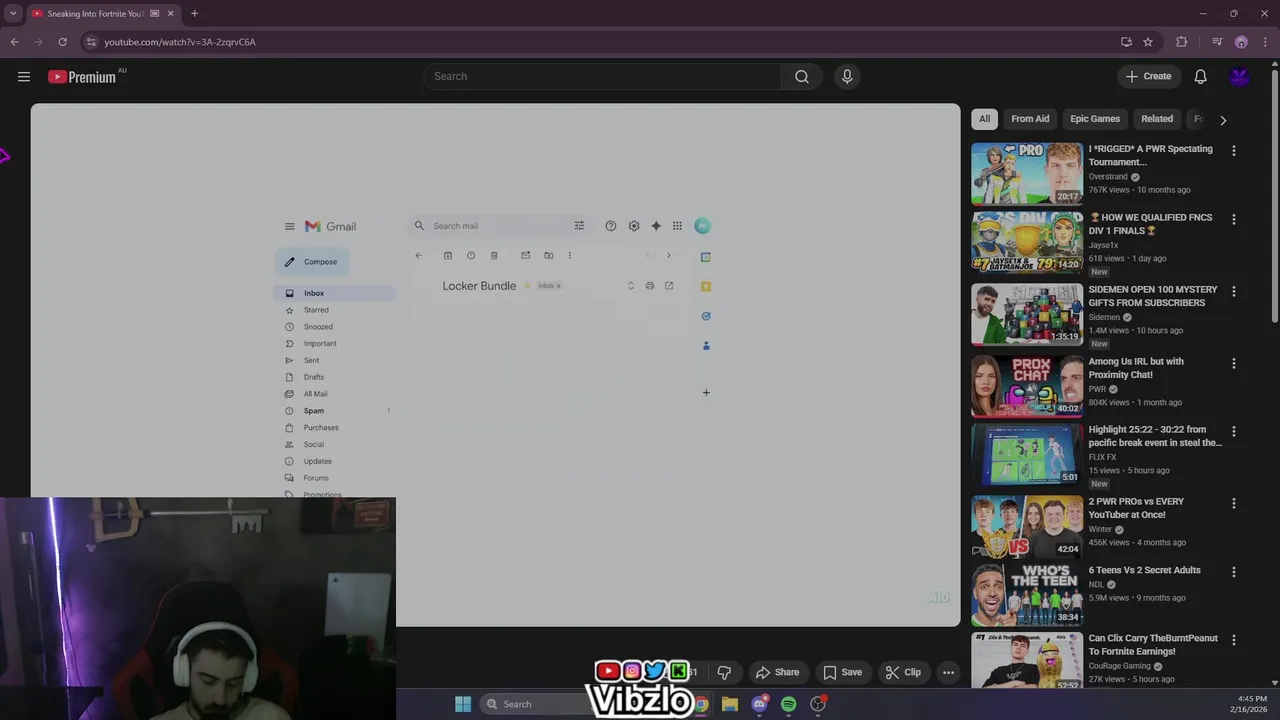Open options for HOW WE QUALIFIED FNCS video
This screenshot has height=720, width=1280.
[1233, 219]
